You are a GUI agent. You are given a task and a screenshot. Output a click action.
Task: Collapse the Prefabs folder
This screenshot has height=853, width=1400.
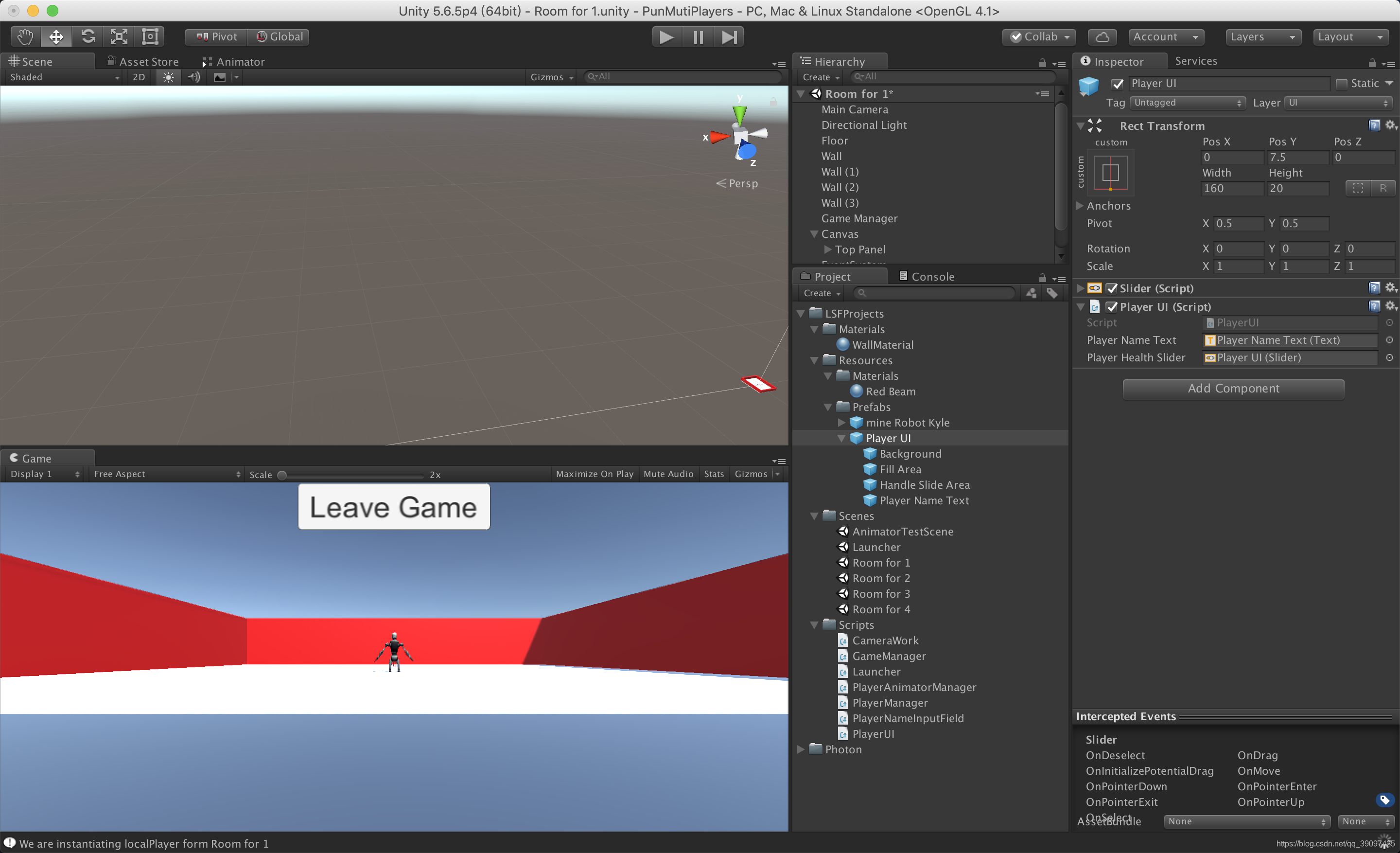point(828,407)
